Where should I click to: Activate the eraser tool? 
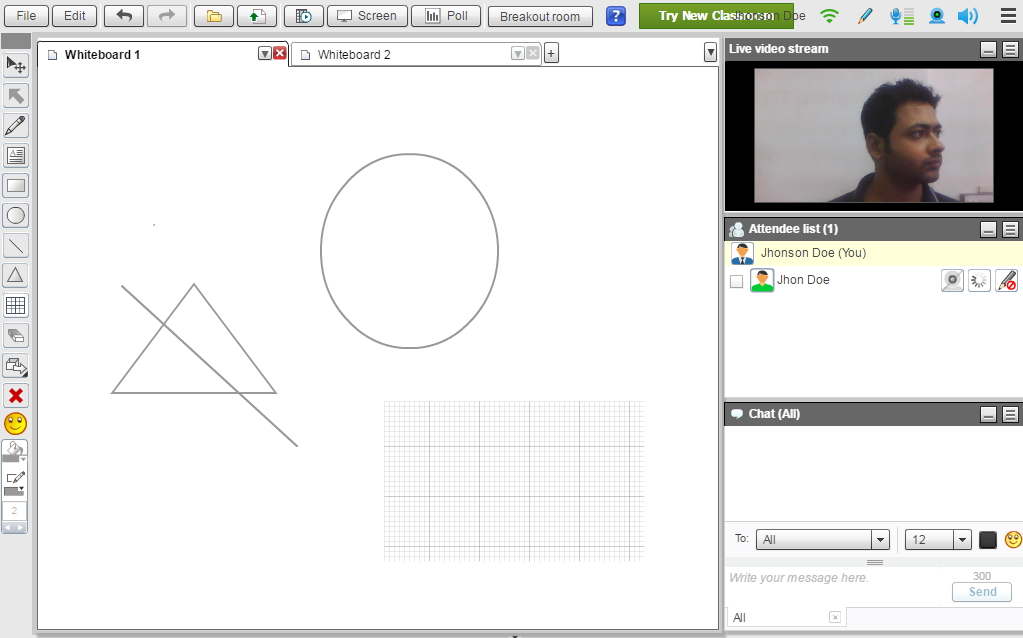pos(16,336)
